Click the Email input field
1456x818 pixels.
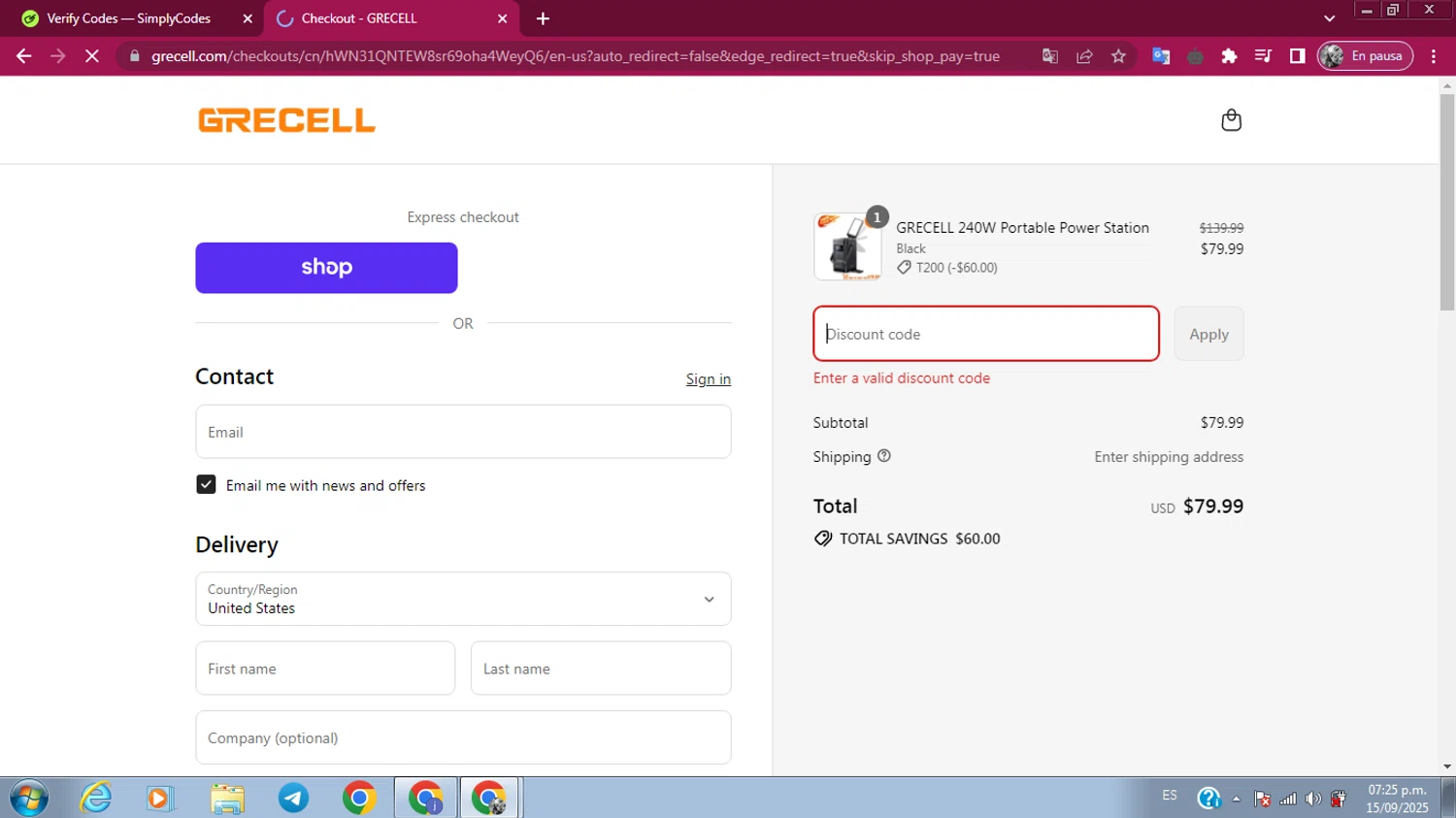pos(463,432)
